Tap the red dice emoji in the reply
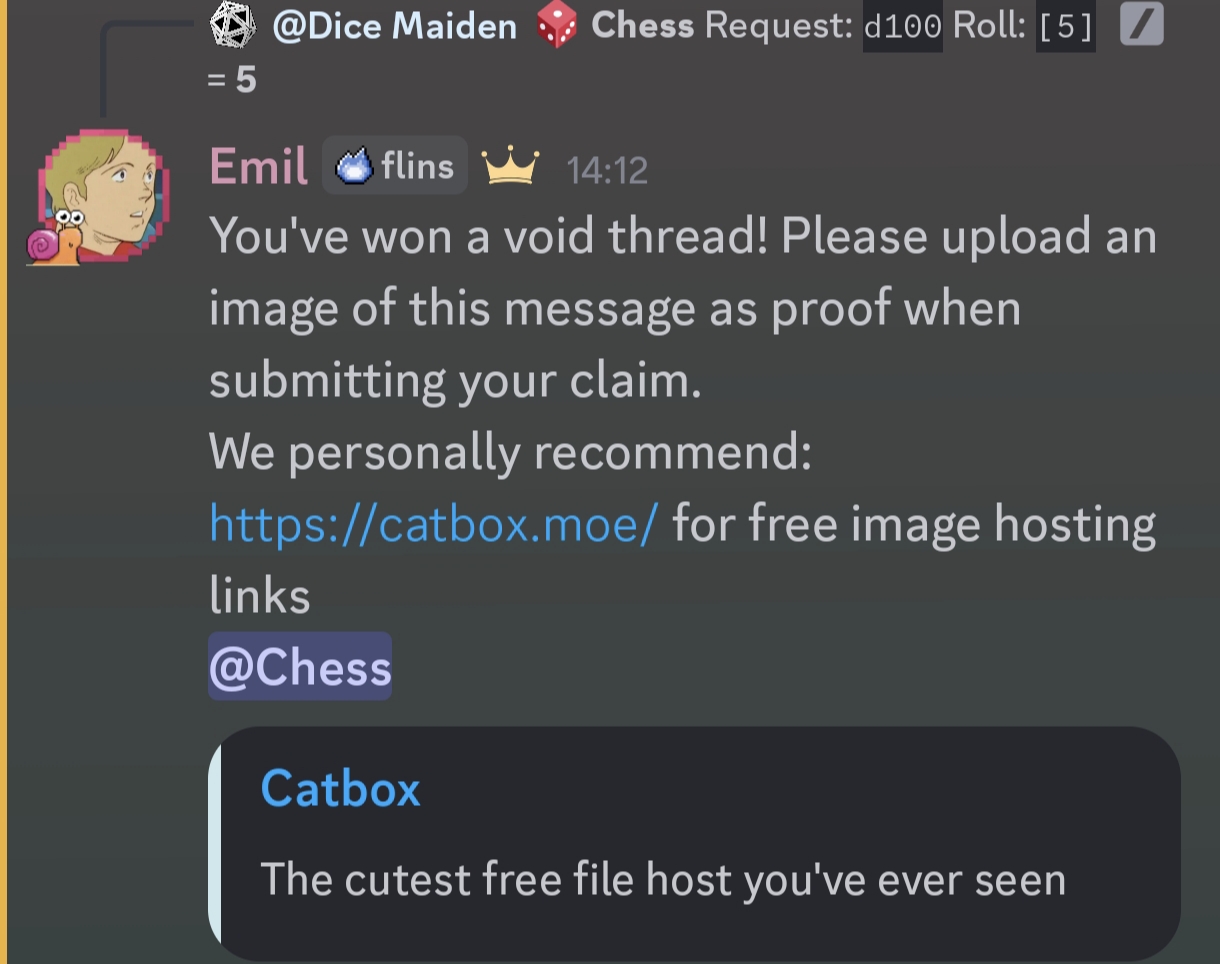 coord(557,25)
